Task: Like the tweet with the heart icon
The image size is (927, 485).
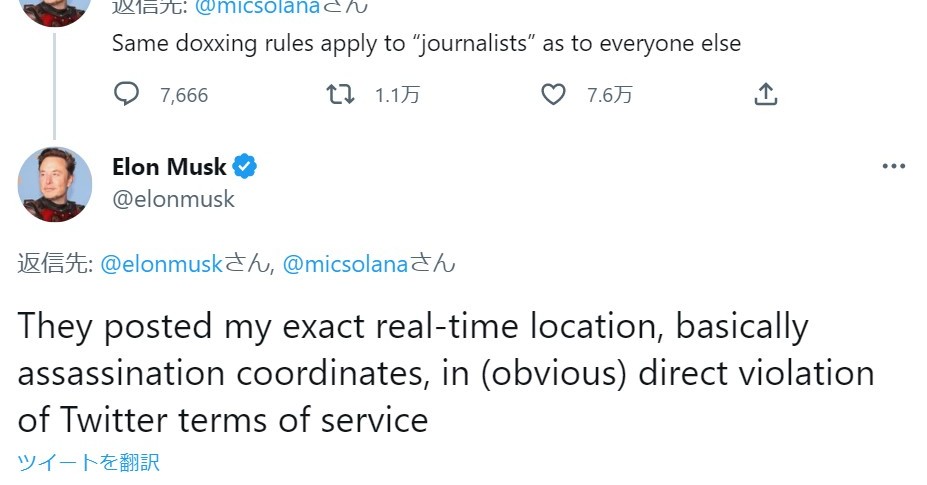Action: coord(553,95)
